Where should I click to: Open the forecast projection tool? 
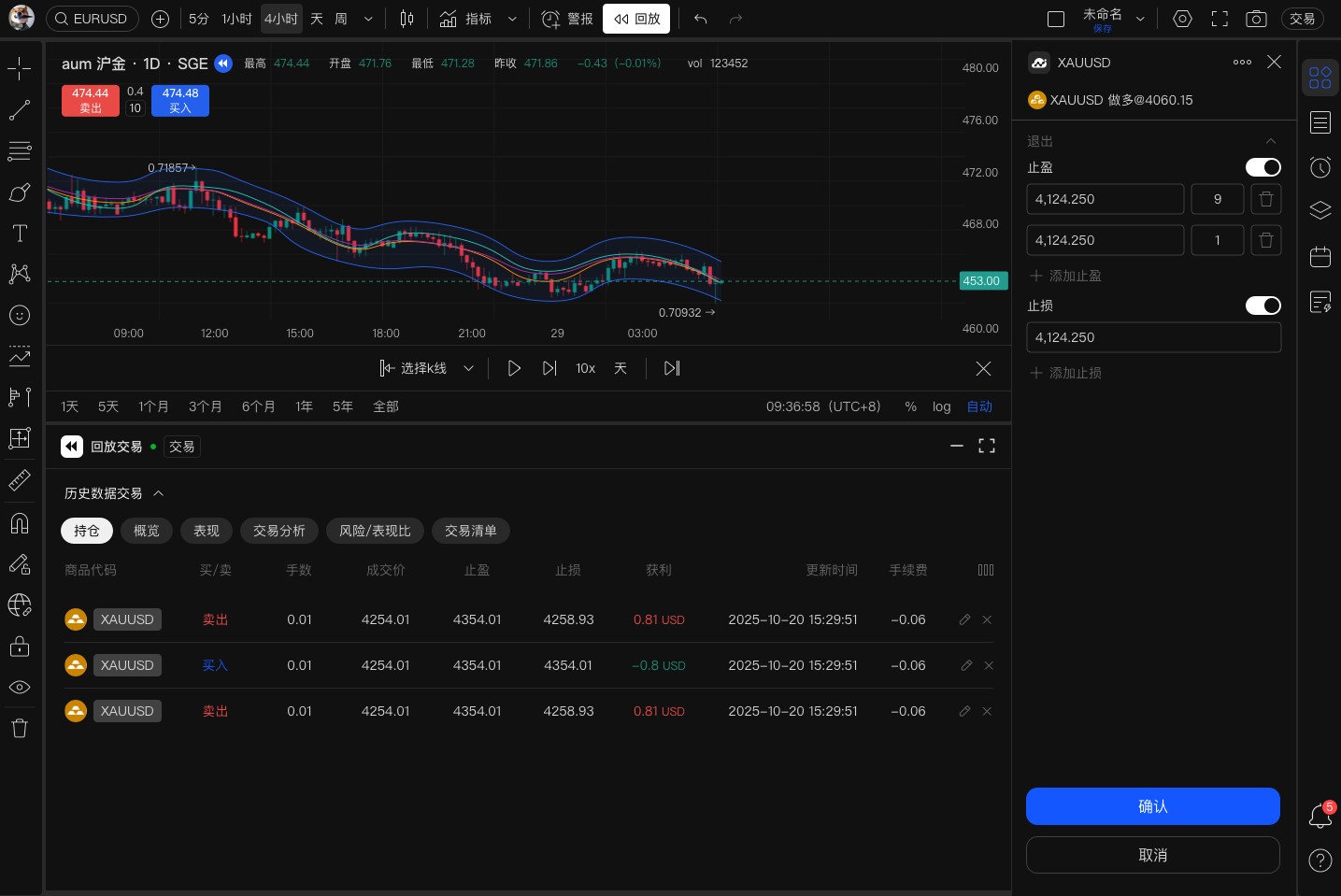[x=20, y=356]
